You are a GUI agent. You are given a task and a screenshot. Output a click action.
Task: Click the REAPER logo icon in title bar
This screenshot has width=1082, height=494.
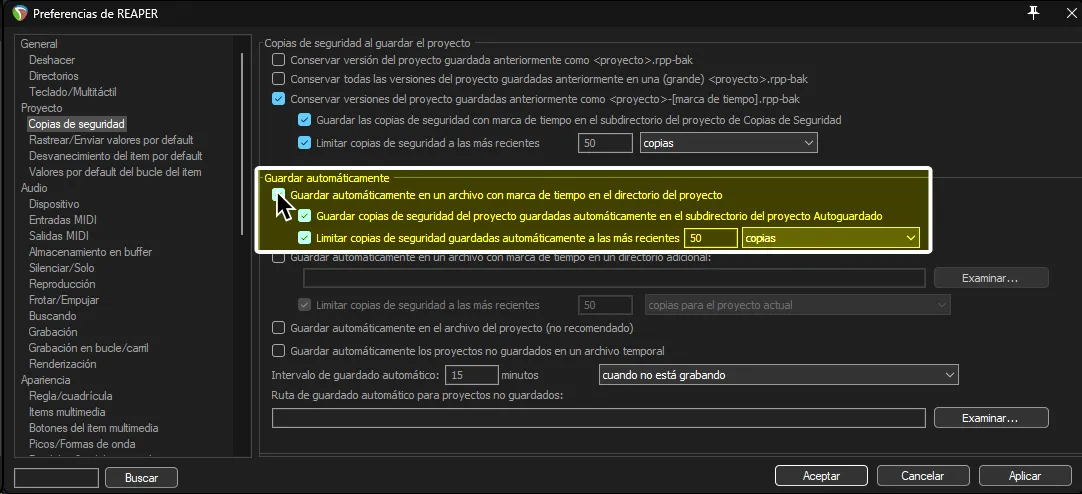[20, 12]
